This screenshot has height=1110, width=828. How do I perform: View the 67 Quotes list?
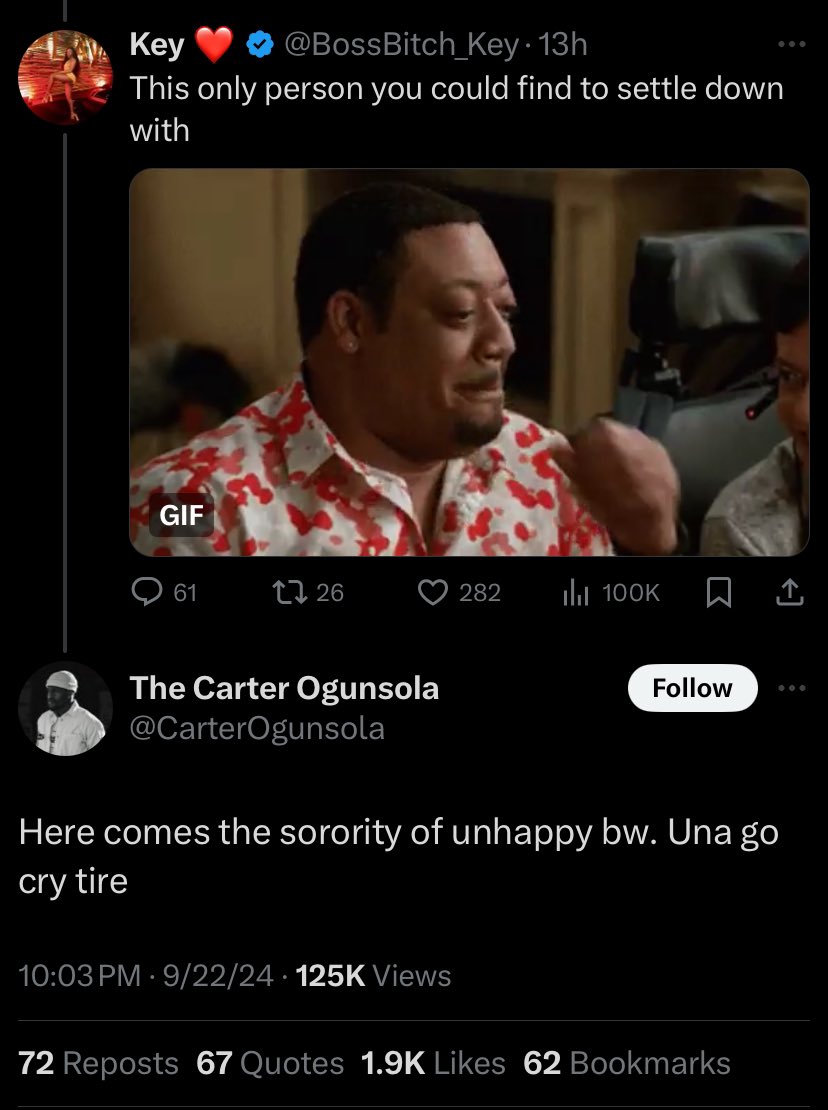270,1063
